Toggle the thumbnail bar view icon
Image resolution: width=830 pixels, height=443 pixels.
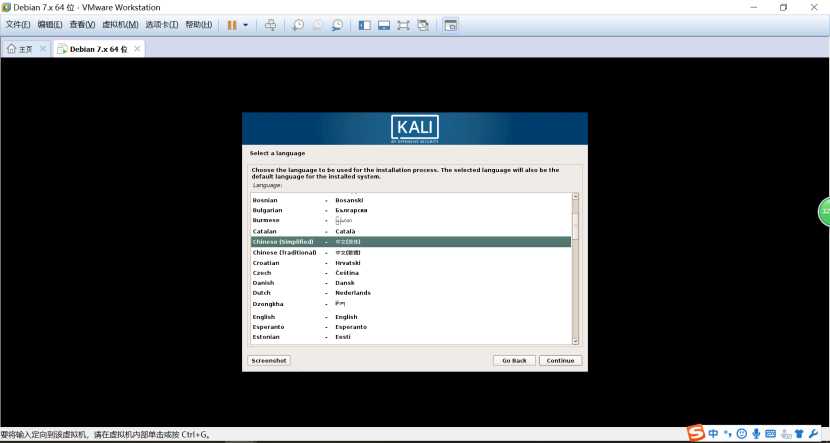tap(384, 25)
